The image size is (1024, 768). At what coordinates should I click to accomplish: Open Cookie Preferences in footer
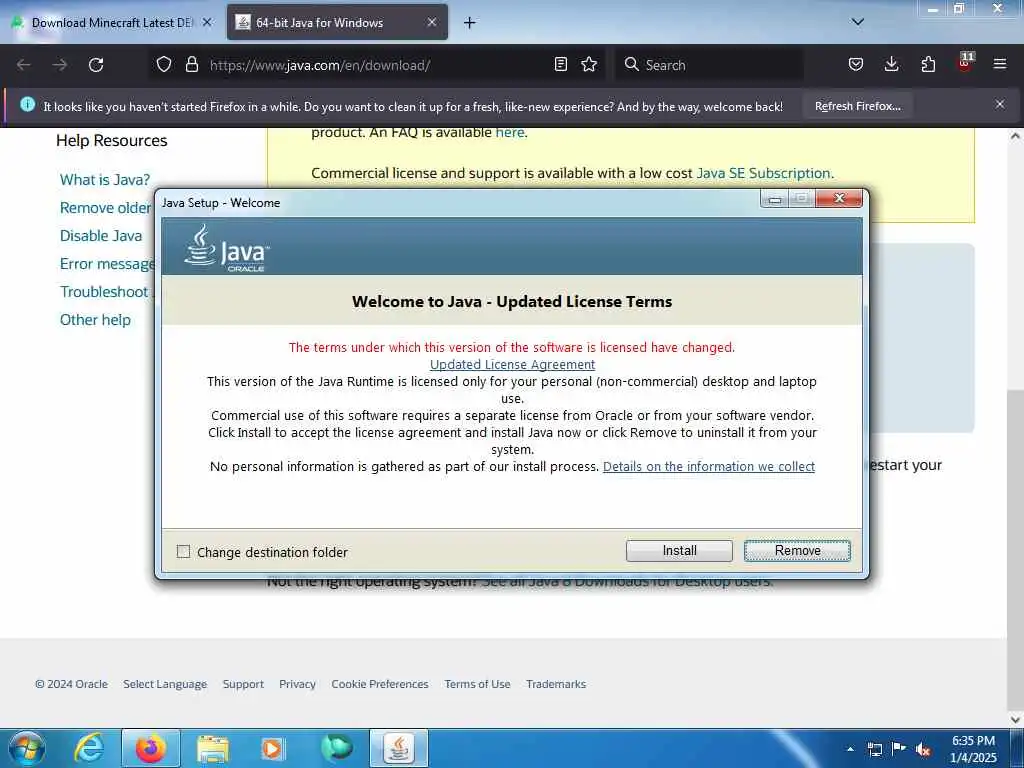coord(380,684)
